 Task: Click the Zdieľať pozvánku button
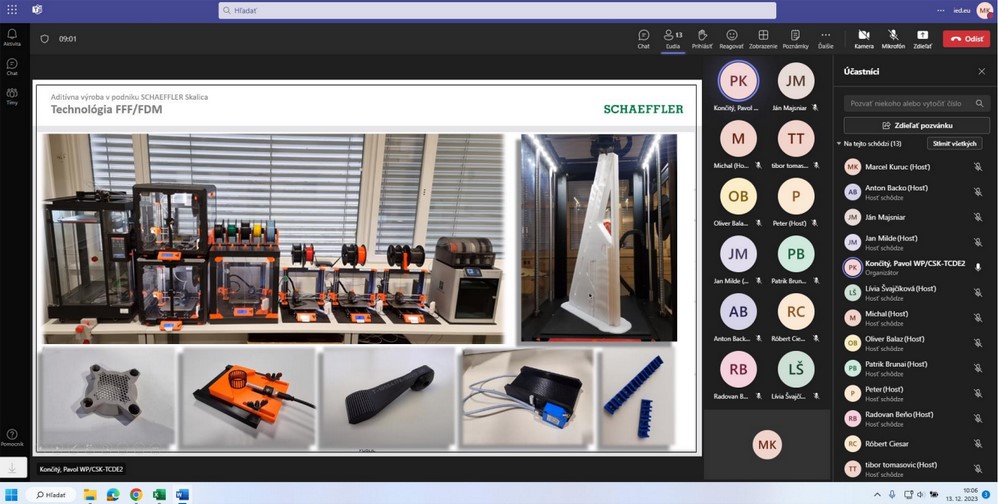pos(916,125)
